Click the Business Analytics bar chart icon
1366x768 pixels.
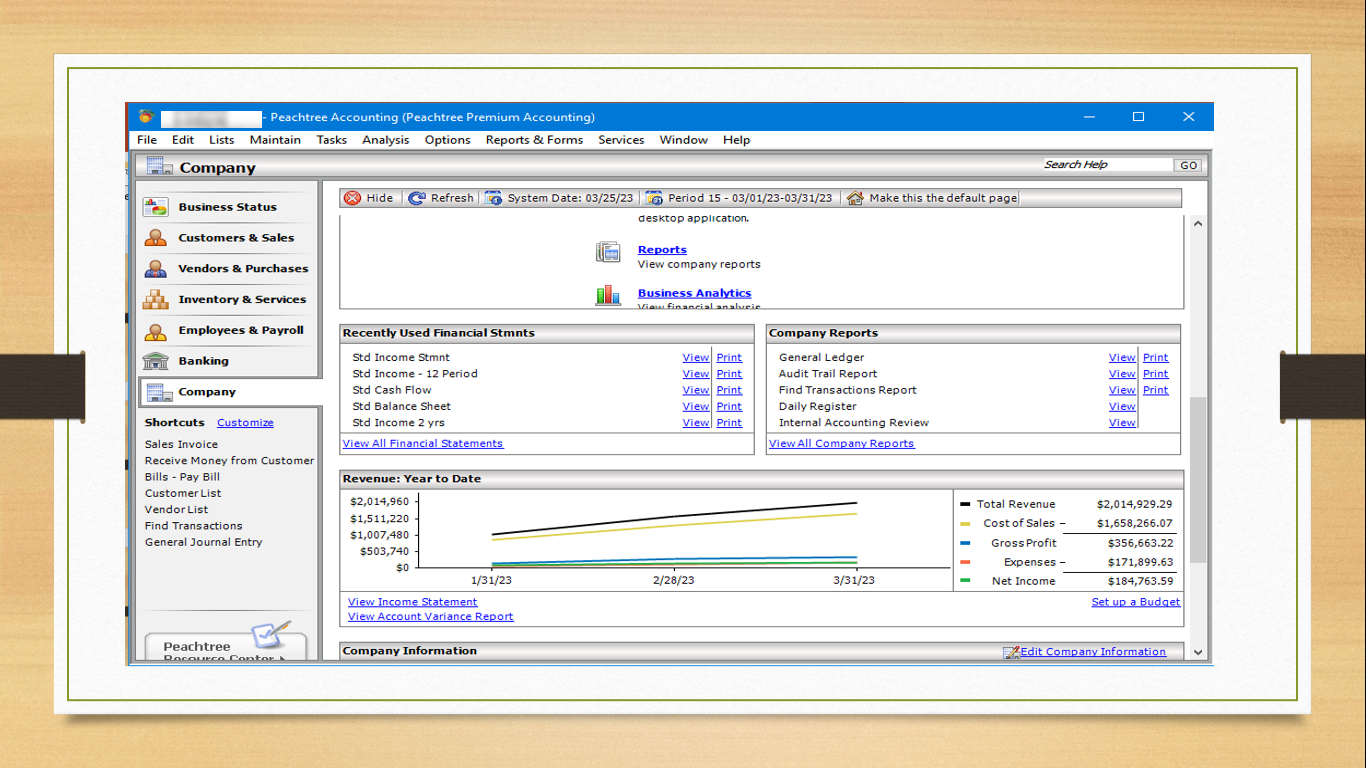pos(608,295)
